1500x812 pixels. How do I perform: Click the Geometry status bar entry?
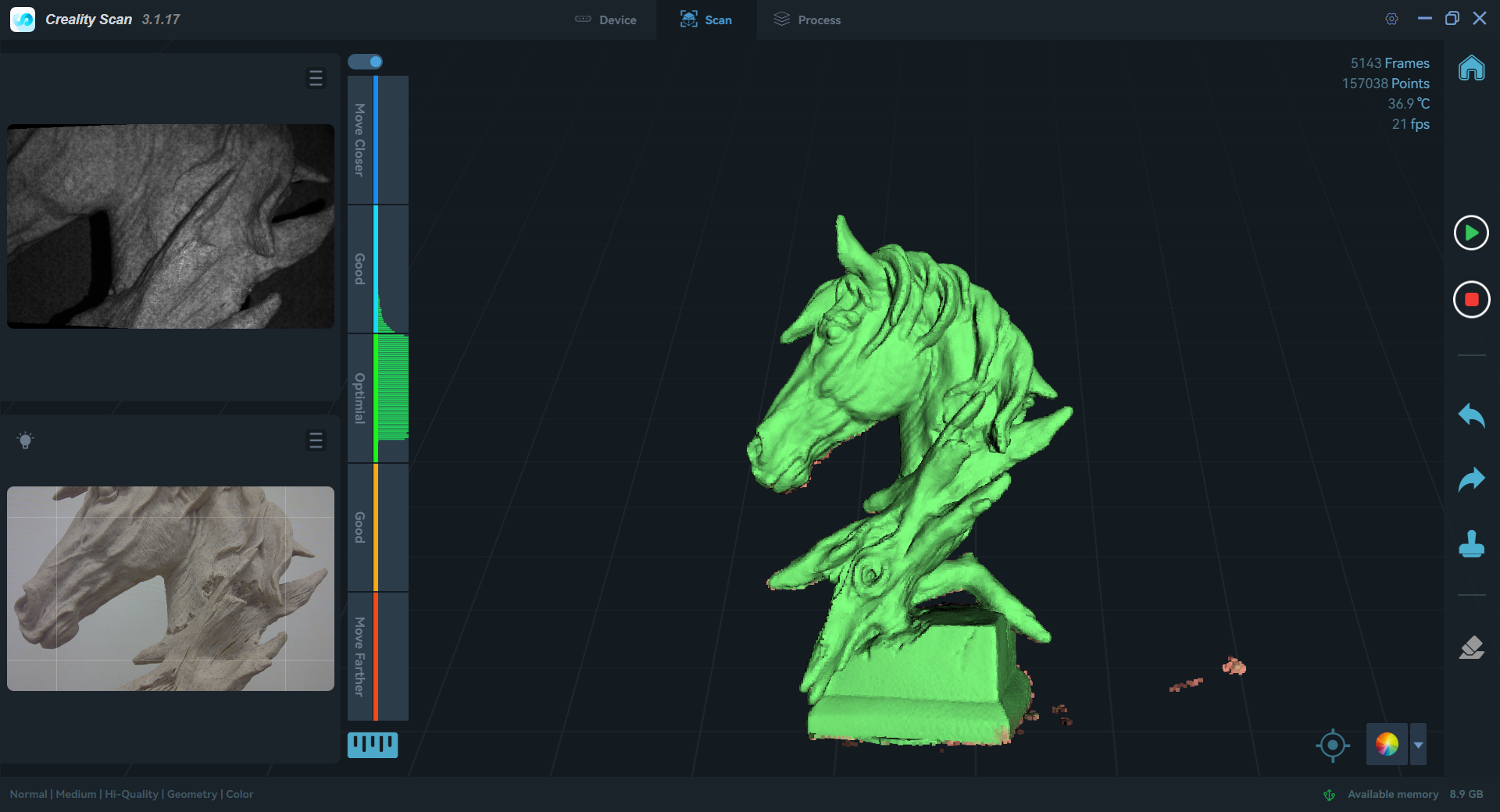[192, 794]
